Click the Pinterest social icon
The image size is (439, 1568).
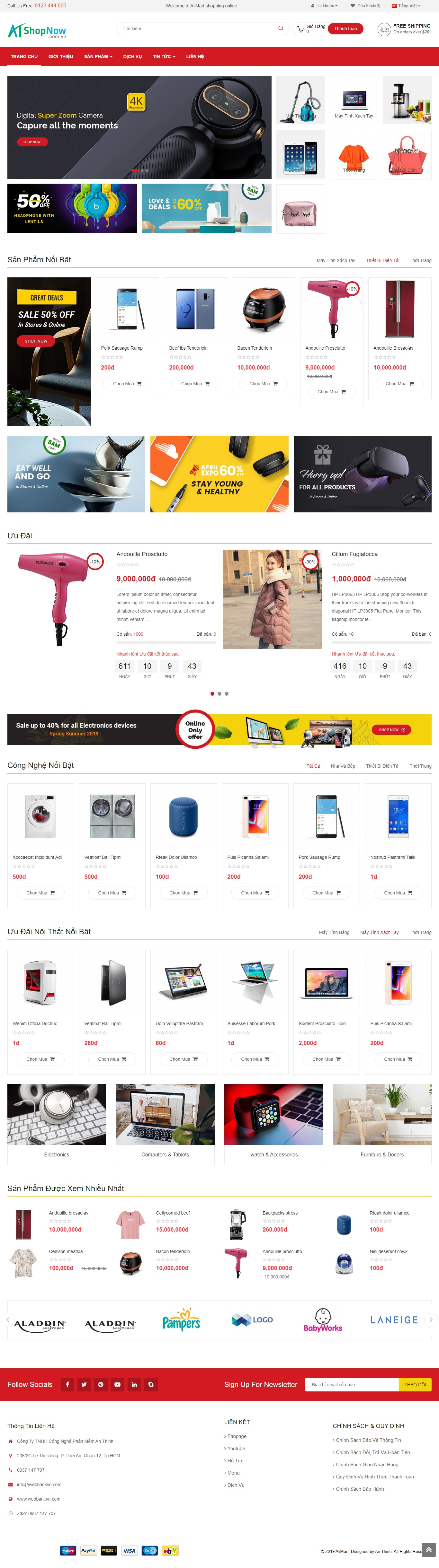(101, 1384)
